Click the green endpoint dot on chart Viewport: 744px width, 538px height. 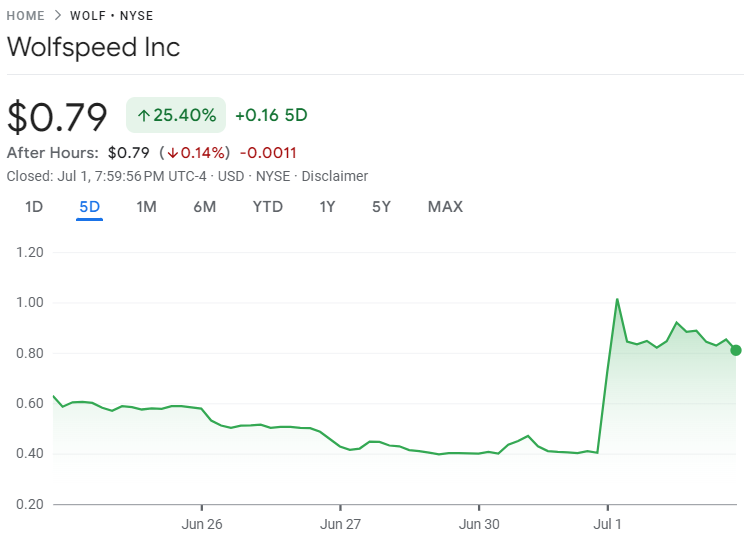pos(735,350)
